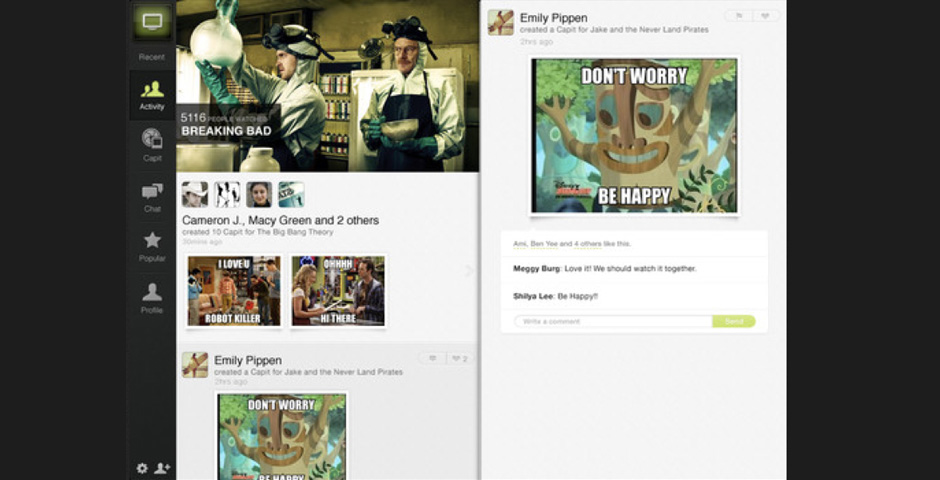Focus the 'Write a comment' field

(613, 321)
